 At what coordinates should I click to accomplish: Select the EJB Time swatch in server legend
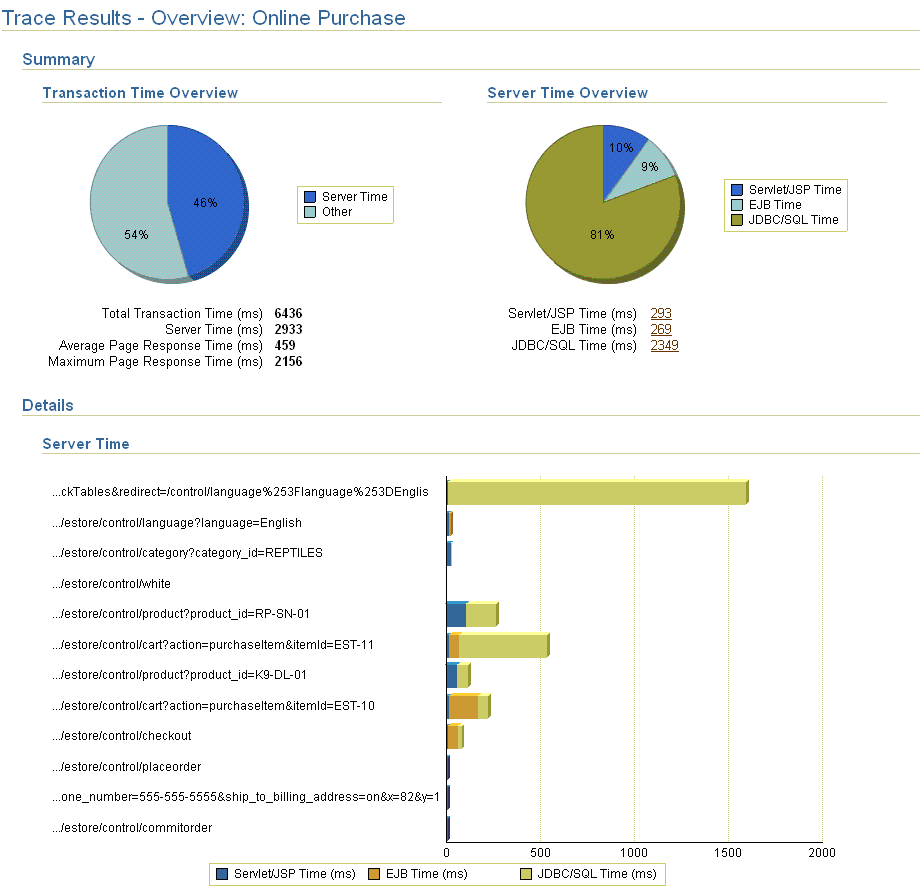736,204
